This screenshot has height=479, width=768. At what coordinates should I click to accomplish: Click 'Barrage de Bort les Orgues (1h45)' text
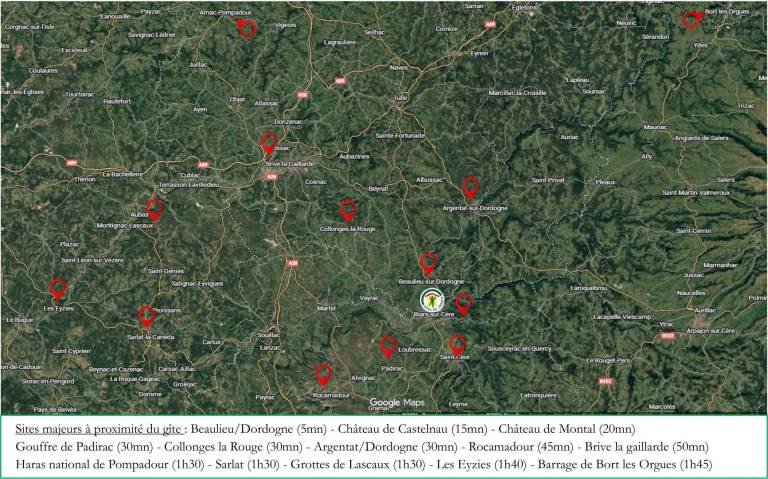pyautogui.click(x=625, y=464)
